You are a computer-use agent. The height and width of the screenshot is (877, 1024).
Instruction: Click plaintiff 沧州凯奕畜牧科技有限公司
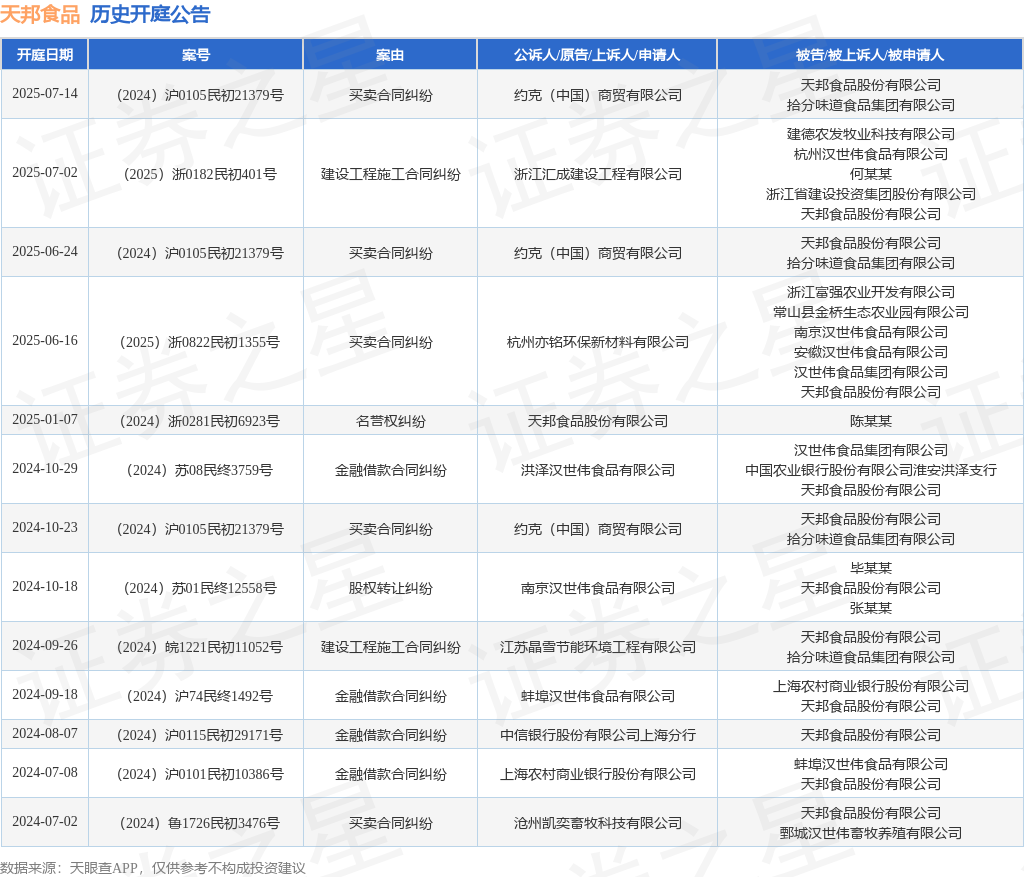pos(598,823)
